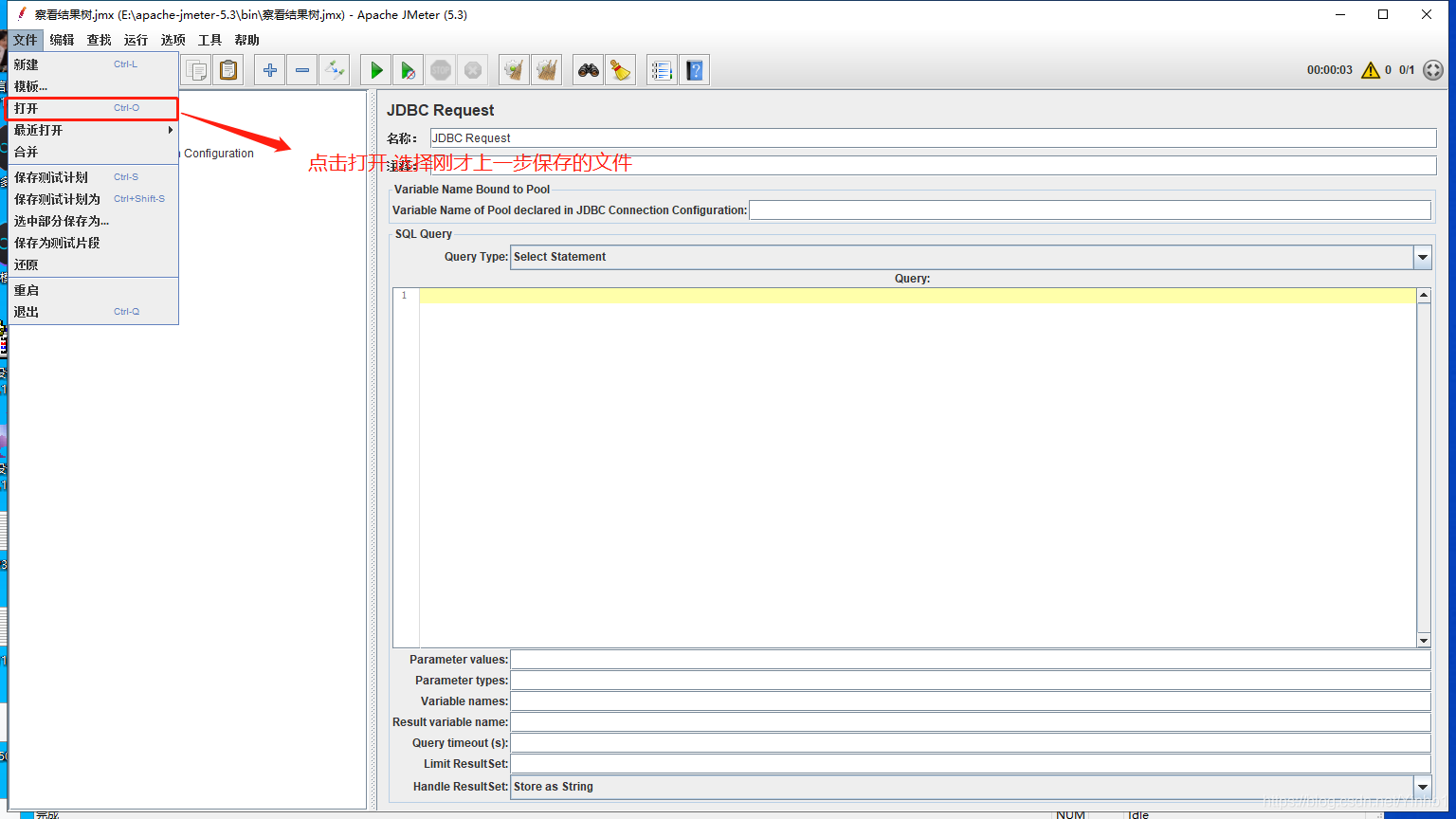Click the 名称 input field
Viewport: 1456px width, 819px height.
coord(933,138)
